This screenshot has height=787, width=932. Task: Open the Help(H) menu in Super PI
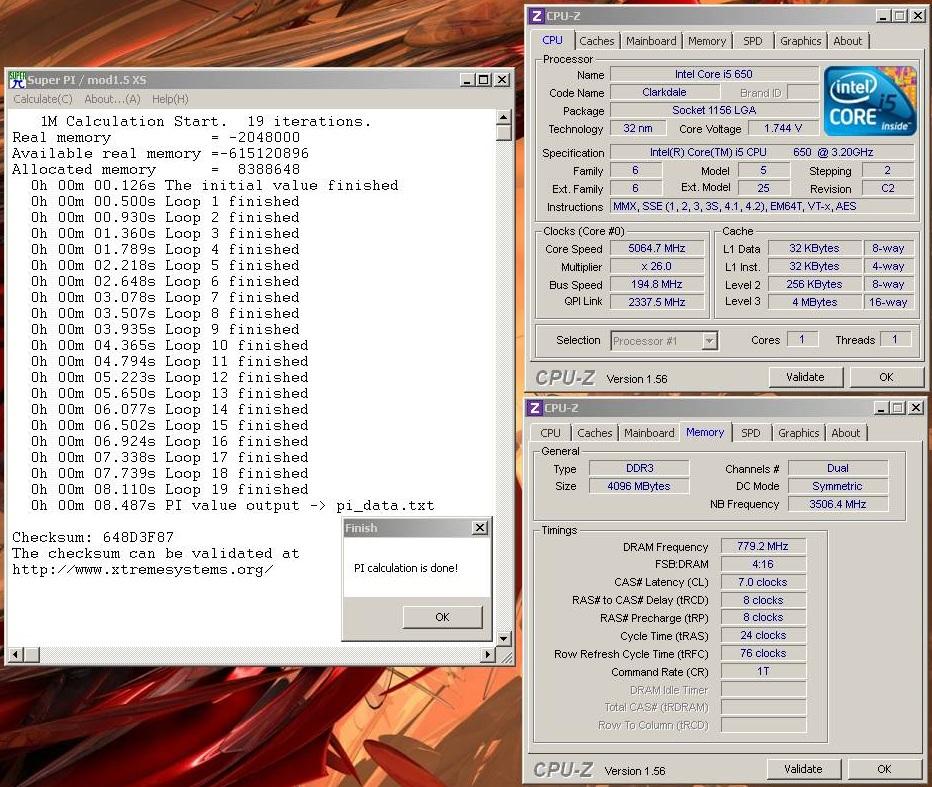click(170, 99)
